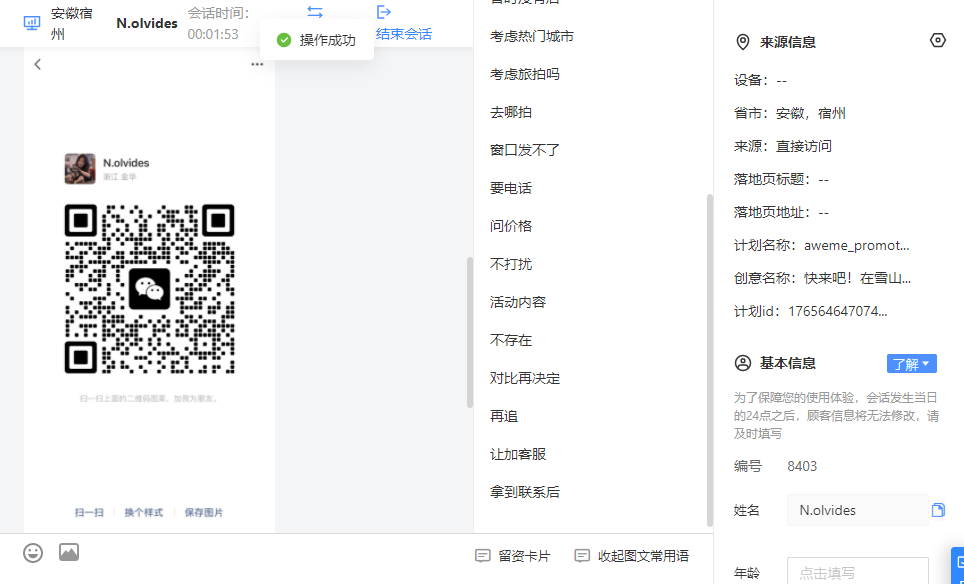Image resolution: width=964 pixels, height=584 pixels.
Task: Click the chat area scrollbar
Action: 470,333
